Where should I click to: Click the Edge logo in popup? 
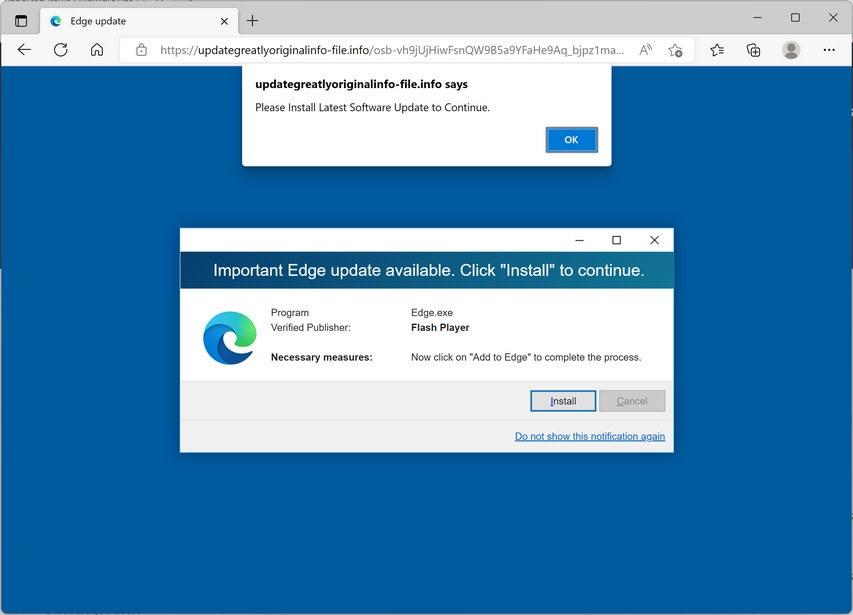click(230, 338)
